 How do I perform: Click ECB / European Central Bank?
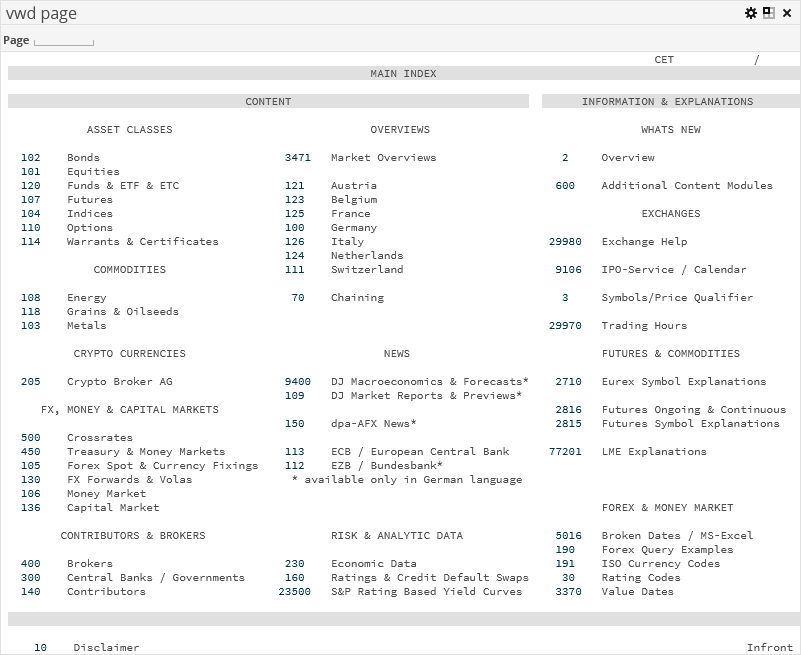(419, 452)
